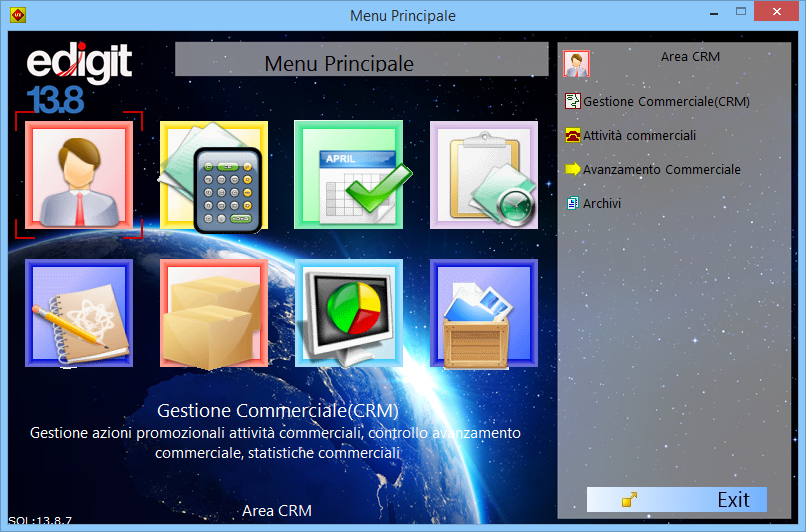The height and width of the screenshot is (532, 806).
Task: Click the person icon in Area CRM header
Action: [x=576, y=63]
